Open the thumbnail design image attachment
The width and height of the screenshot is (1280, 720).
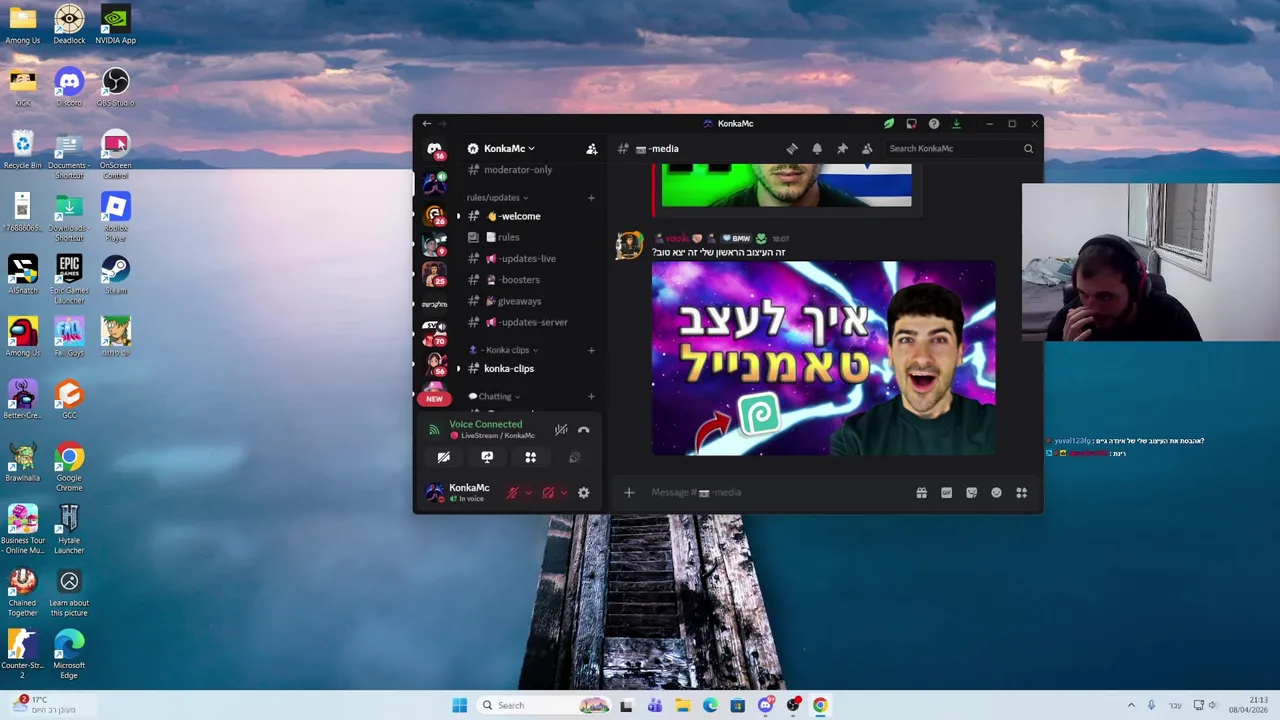tap(823, 358)
